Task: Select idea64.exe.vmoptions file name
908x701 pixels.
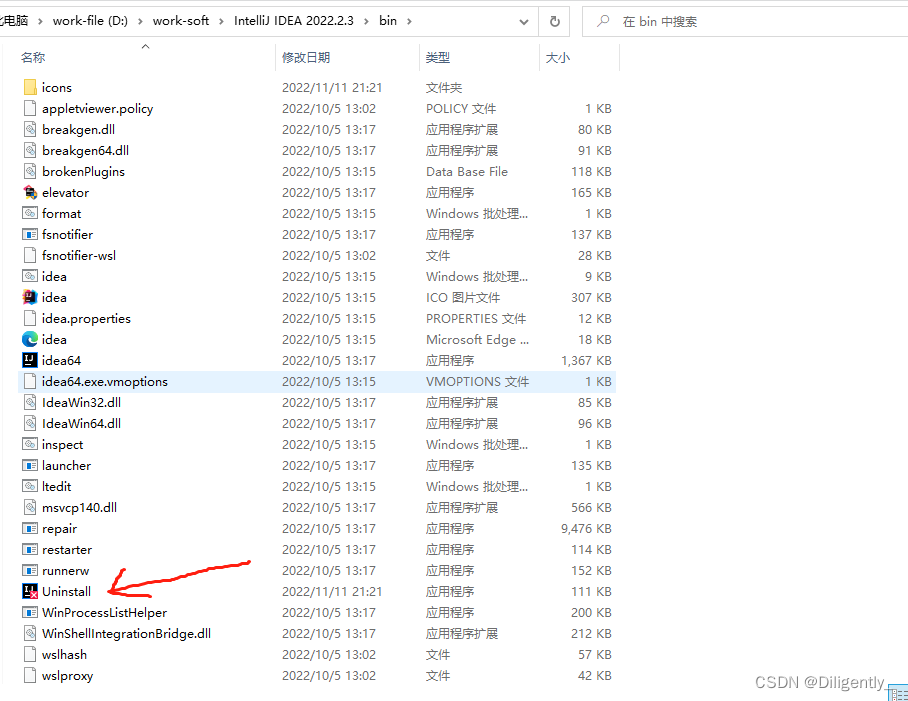Action: point(105,381)
